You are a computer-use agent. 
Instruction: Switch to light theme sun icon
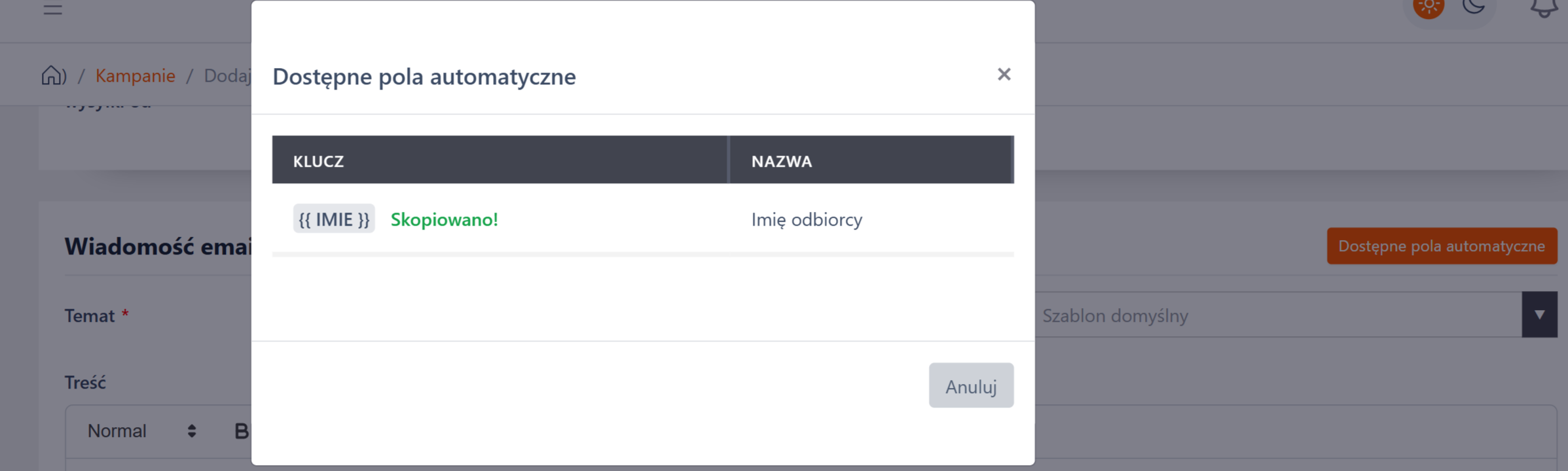(x=1428, y=8)
